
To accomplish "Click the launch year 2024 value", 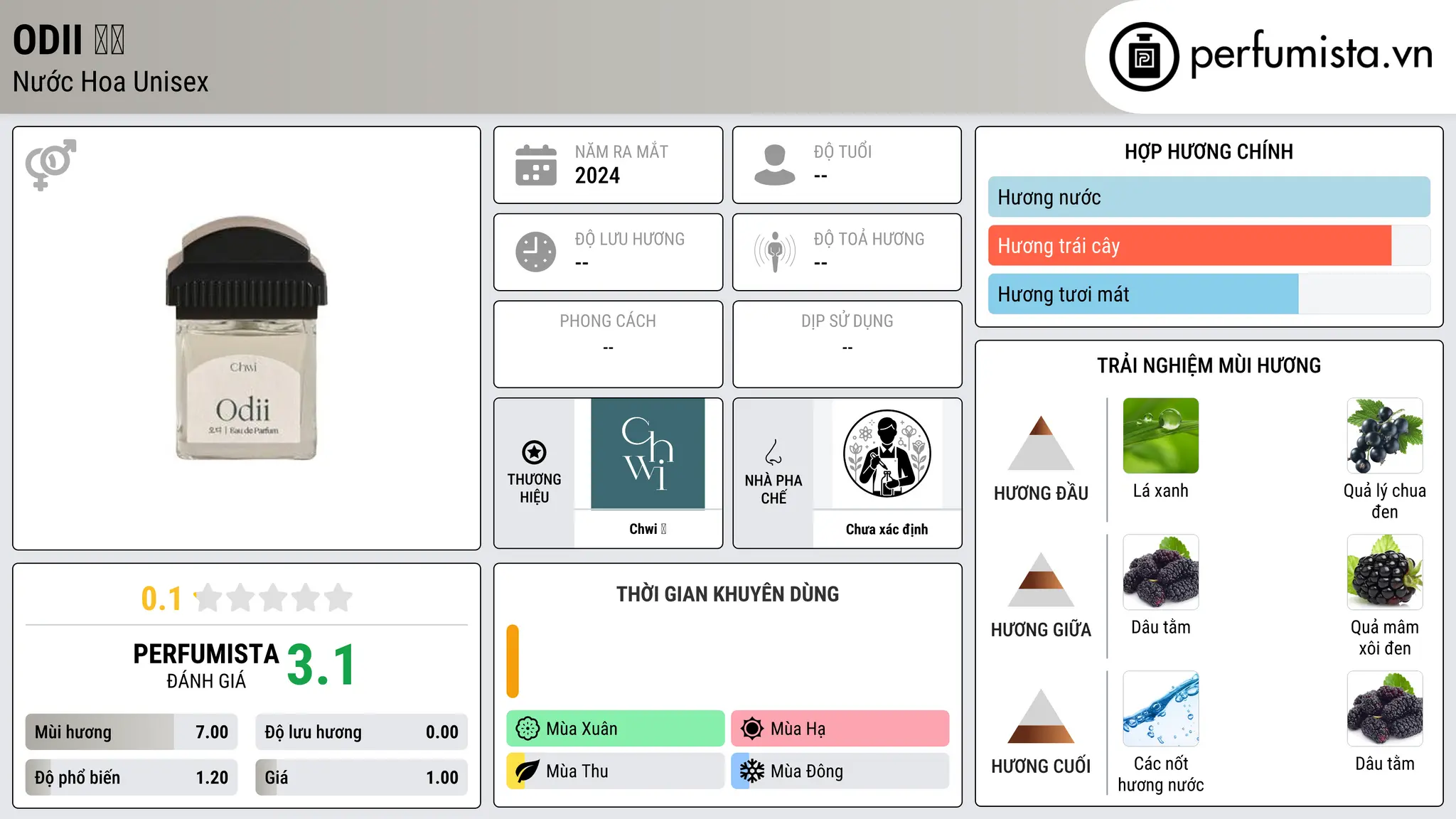I will click(597, 176).
